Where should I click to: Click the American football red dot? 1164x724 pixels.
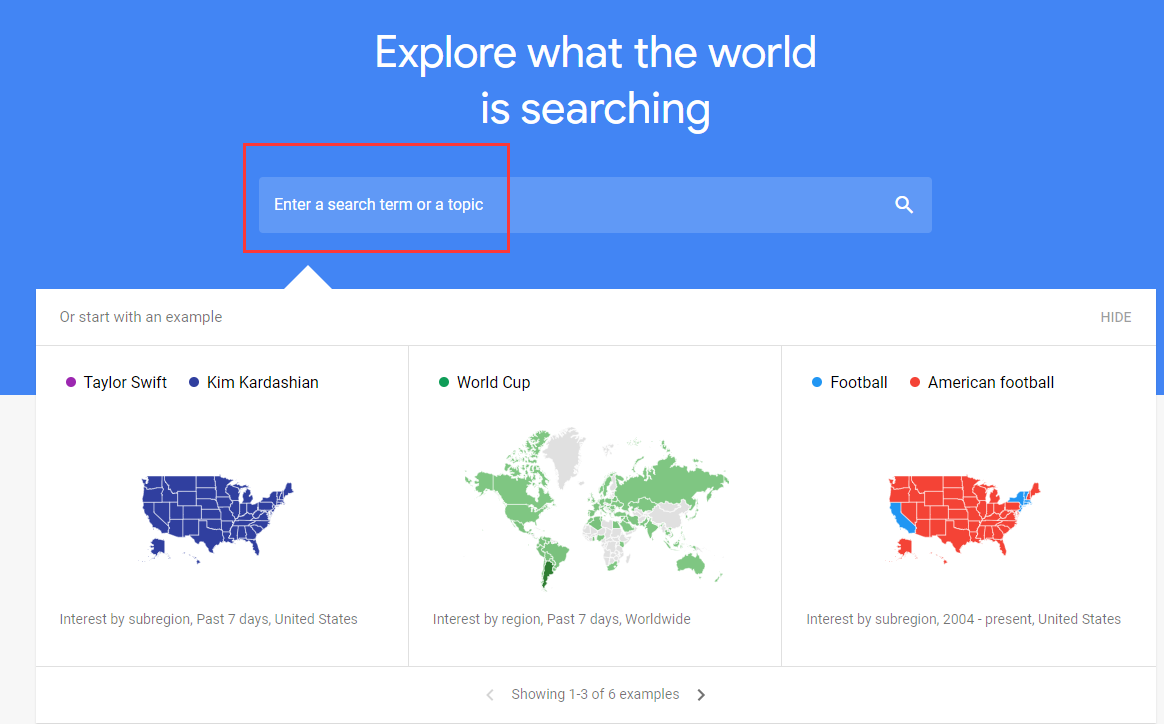pos(915,382)
